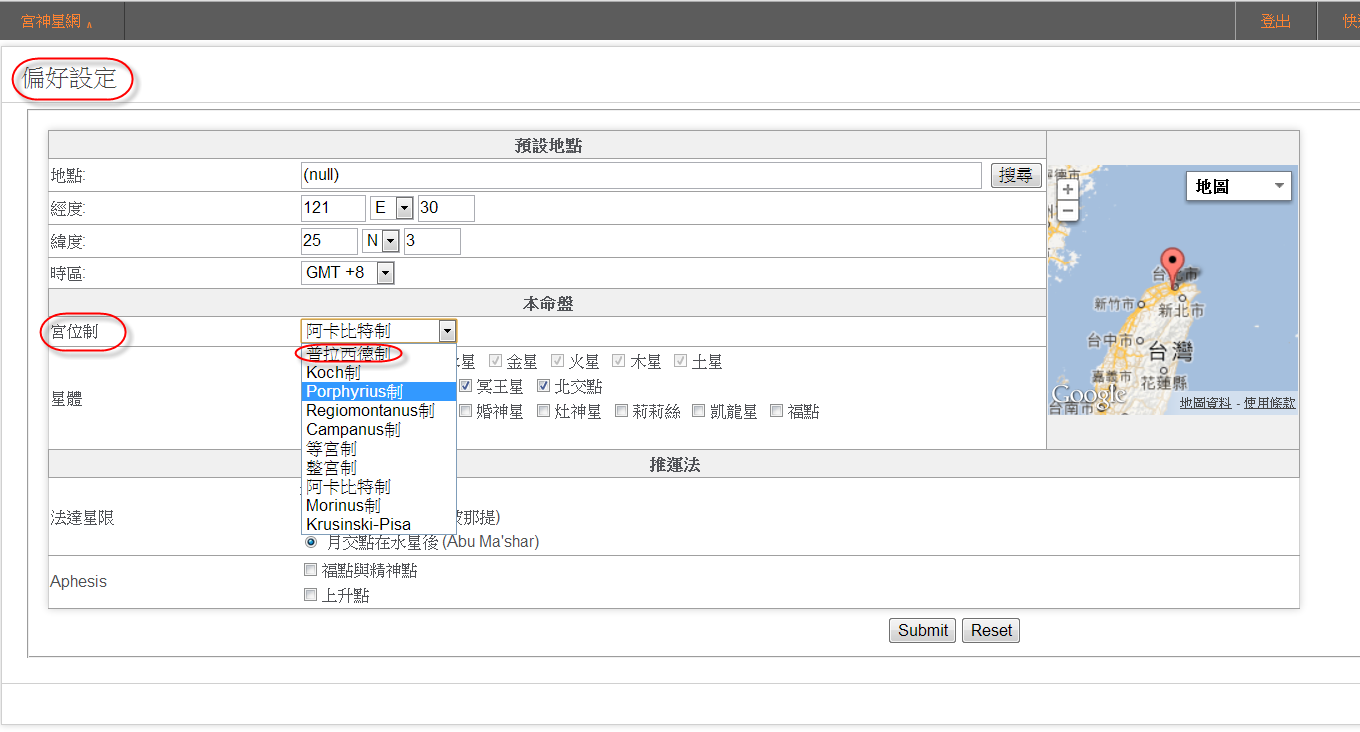1360x732 pixels.
Task: Toggle the 冥王星 checkbox
Action: pyautogui.click(x=465, y=386)
